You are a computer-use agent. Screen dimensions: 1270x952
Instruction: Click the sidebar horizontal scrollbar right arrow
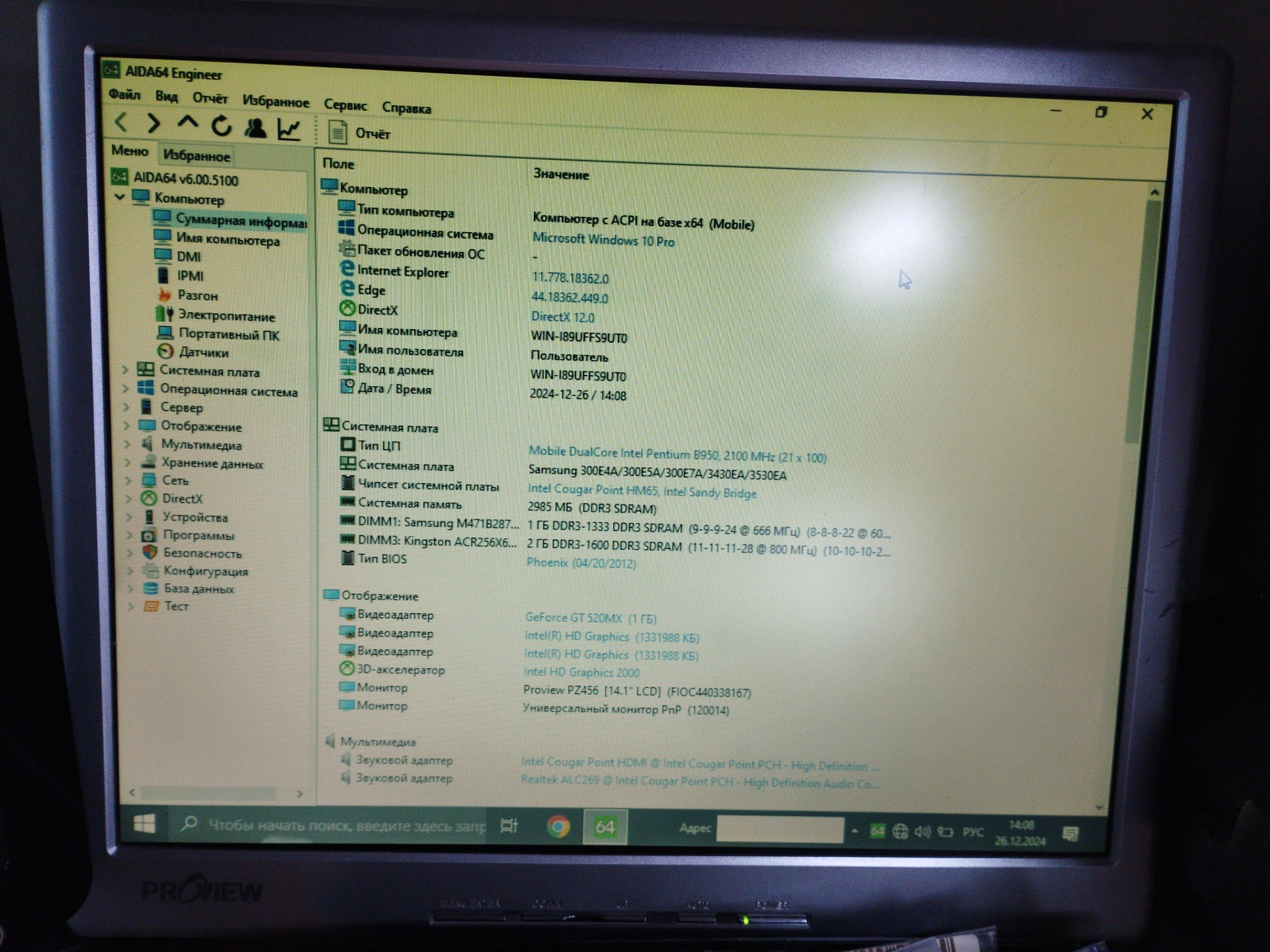pos(300,793)
